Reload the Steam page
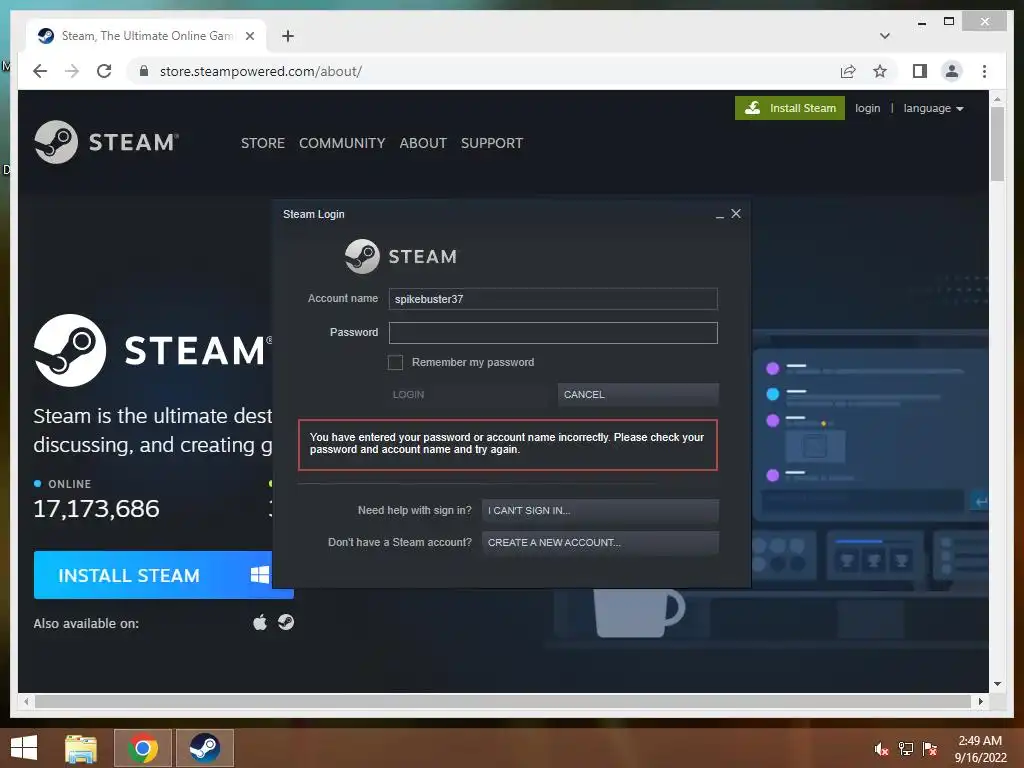1024x768 pixels. point(104,71)
